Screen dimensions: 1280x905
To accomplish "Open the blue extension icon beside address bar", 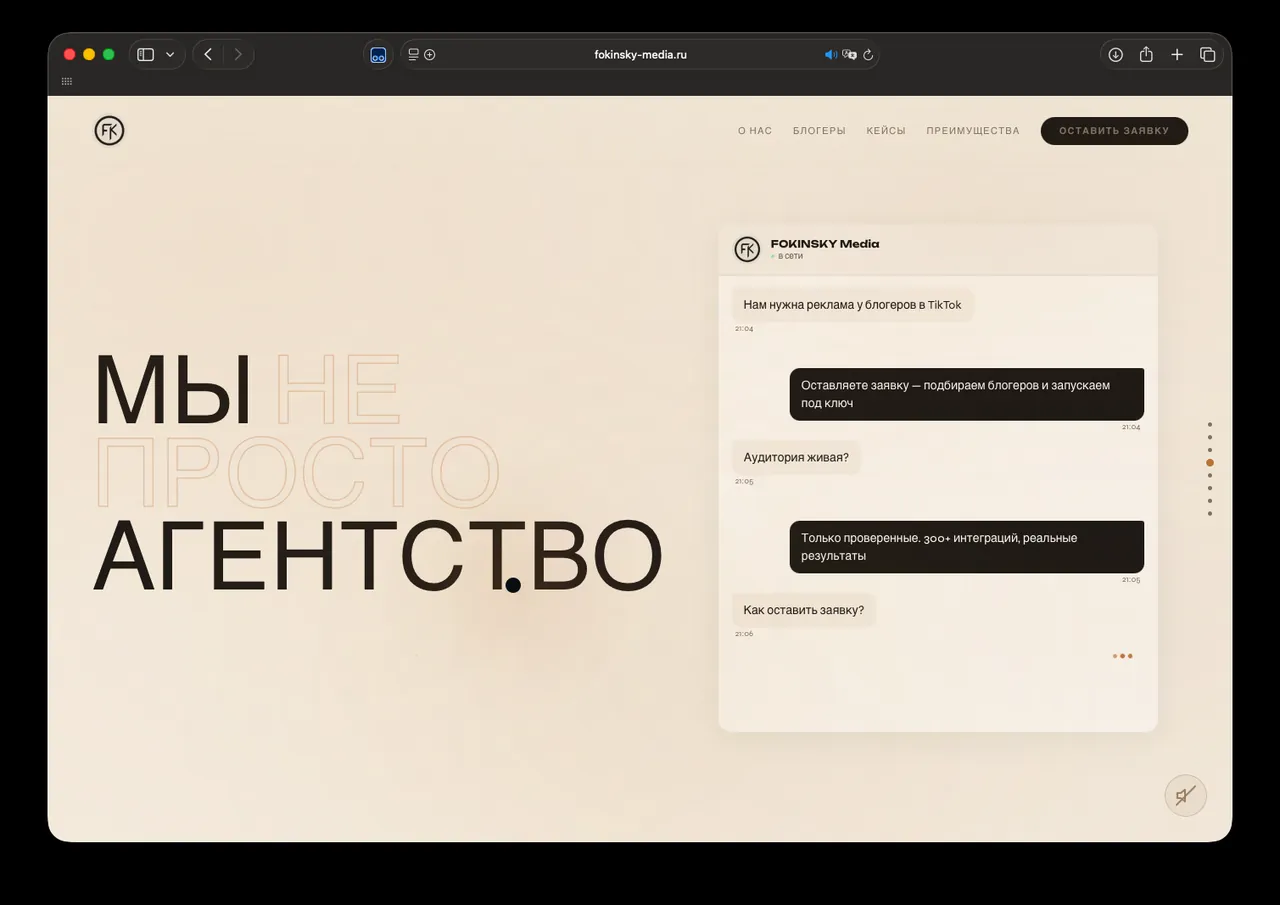I will point(378,55).
